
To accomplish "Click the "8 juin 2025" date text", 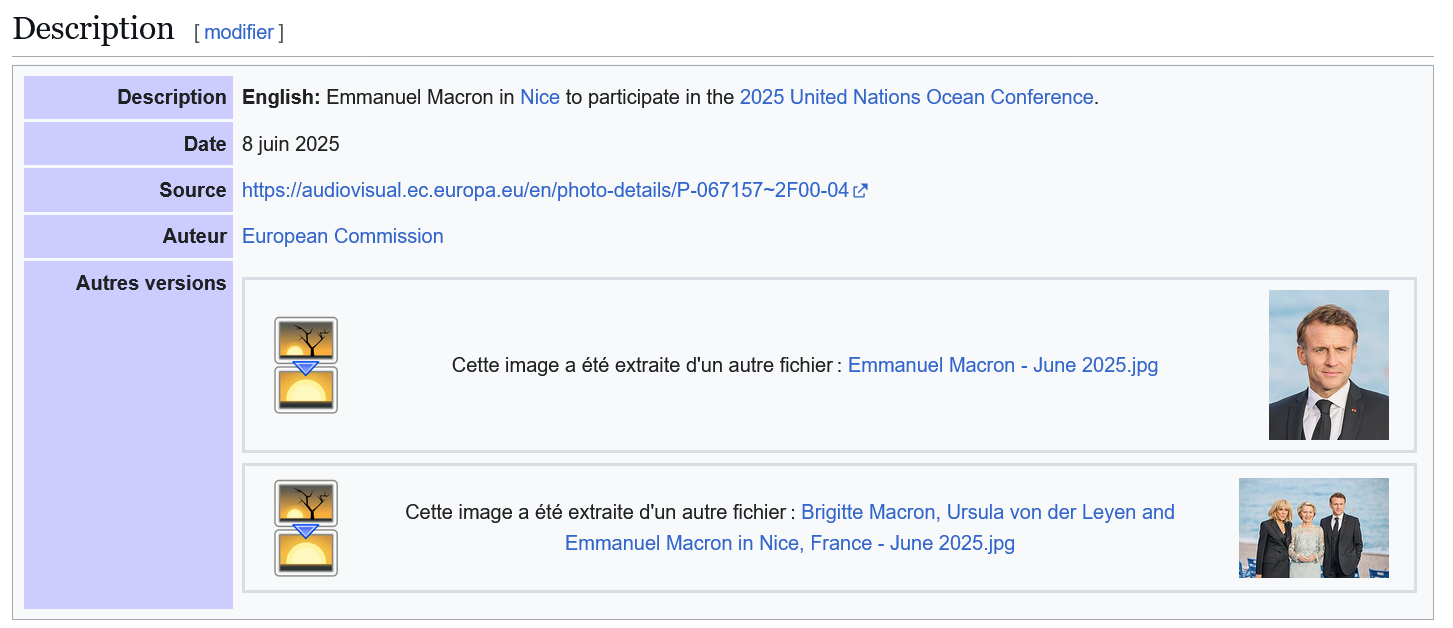I will [x=291, y=144].
